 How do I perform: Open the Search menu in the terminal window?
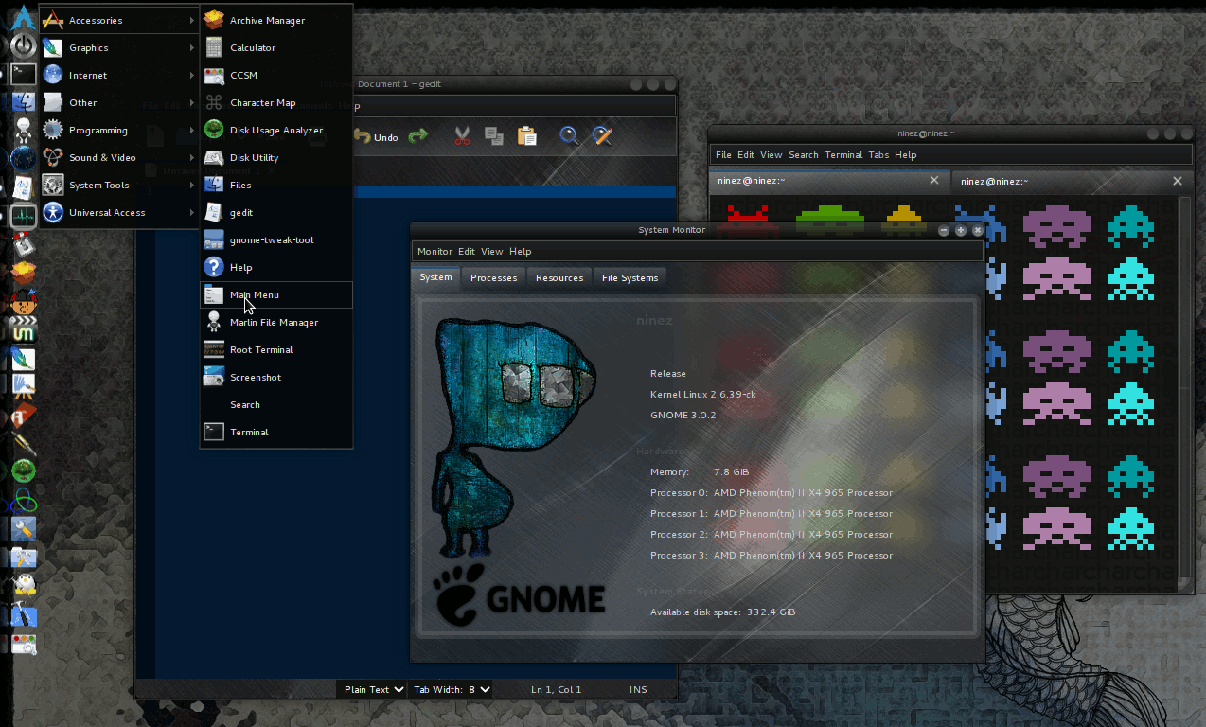pos(803,155)
